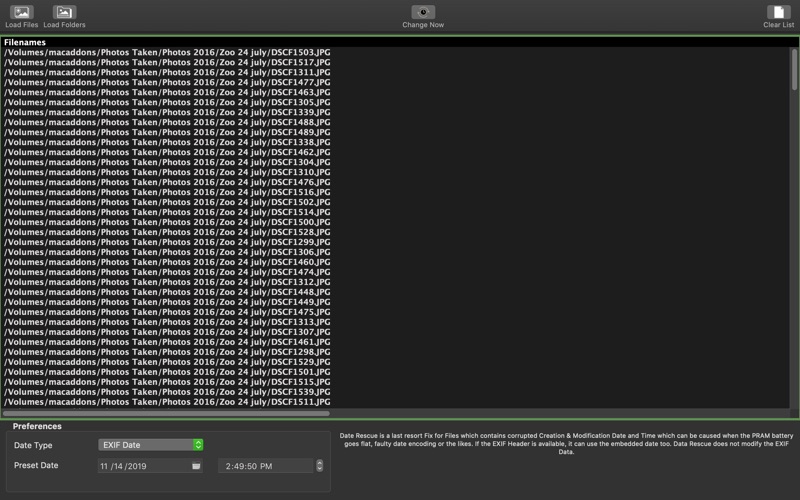Viewport: 800px width, 500px height.
Task: Select the DSCF1339.JPG file row
Action: pyautogui.click(x=396, y=112)
